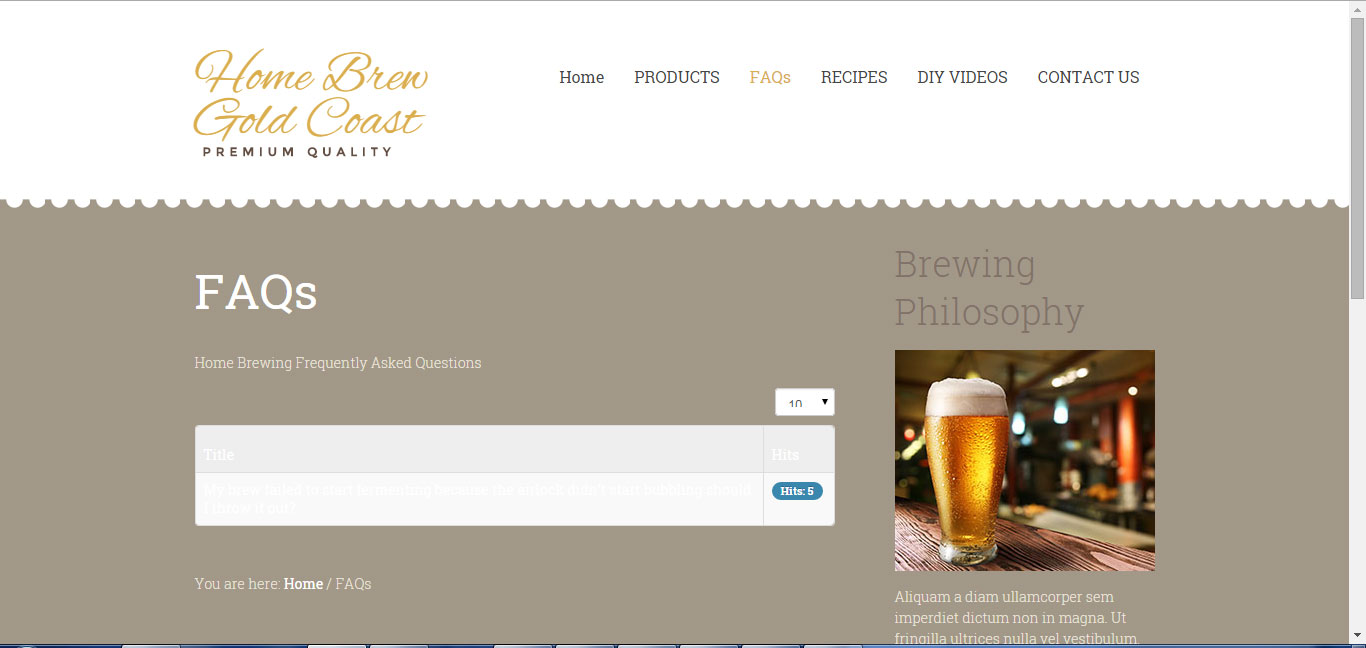The height and width of the screenshot is (648, 1366).
Task: Click the scrollbar up arrow
Action: tap(1357, 9)
